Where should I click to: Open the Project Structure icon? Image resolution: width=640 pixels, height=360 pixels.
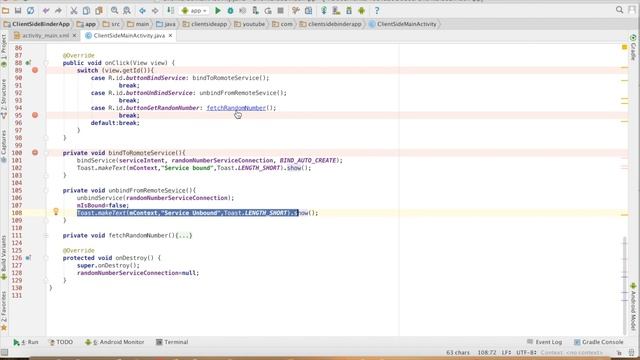coord(309,10)
